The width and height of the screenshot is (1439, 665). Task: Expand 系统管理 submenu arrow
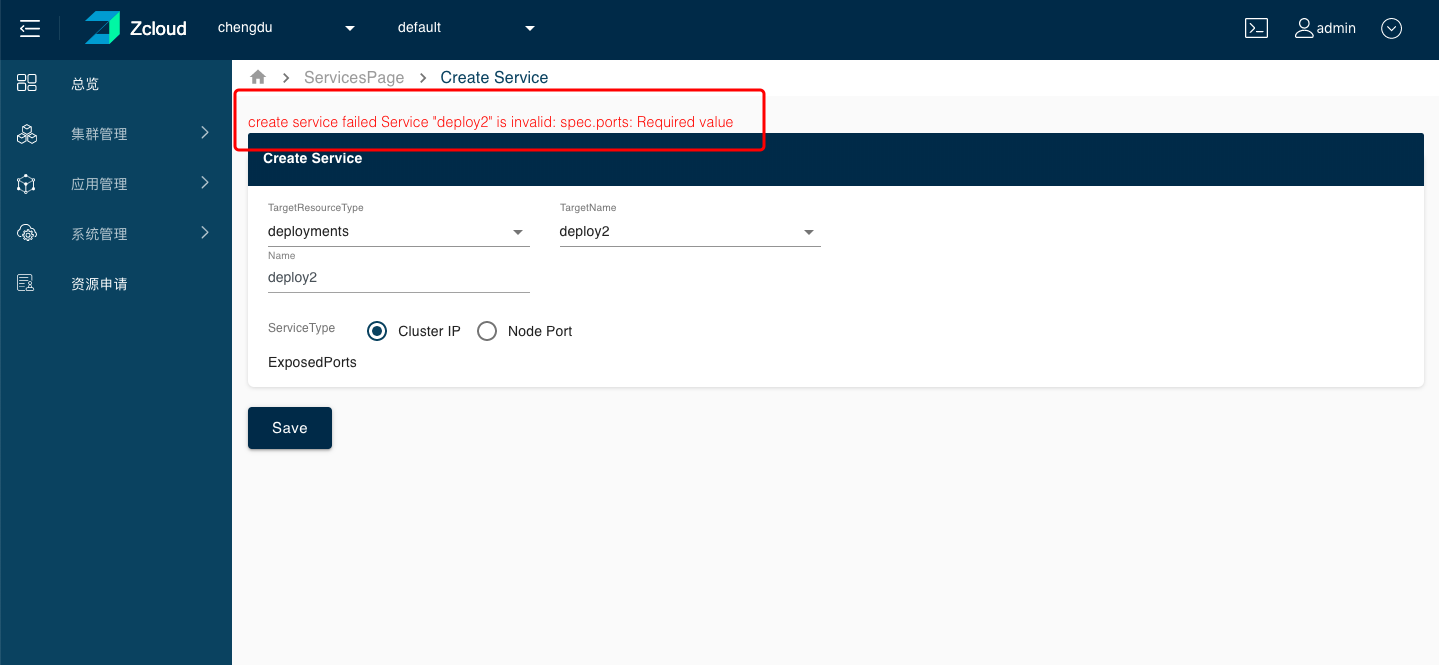pos(205,232)
